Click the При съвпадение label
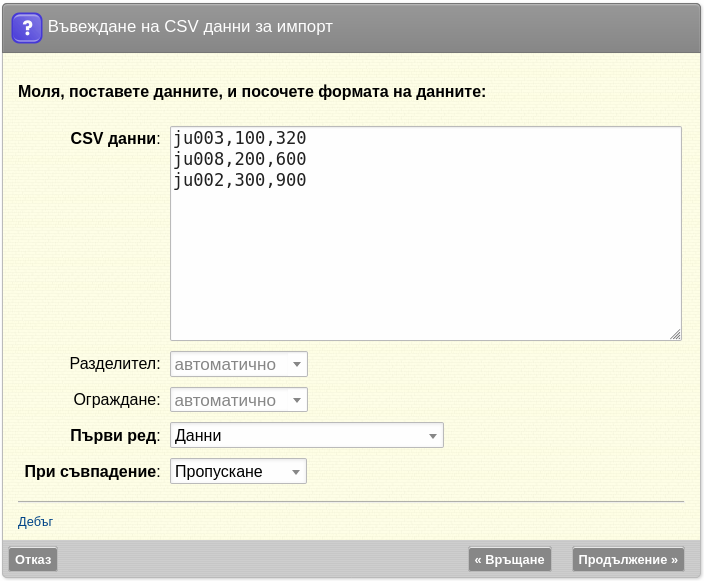Image resolution: width=704 pixels, height=581 pixels. coord(92,471)
